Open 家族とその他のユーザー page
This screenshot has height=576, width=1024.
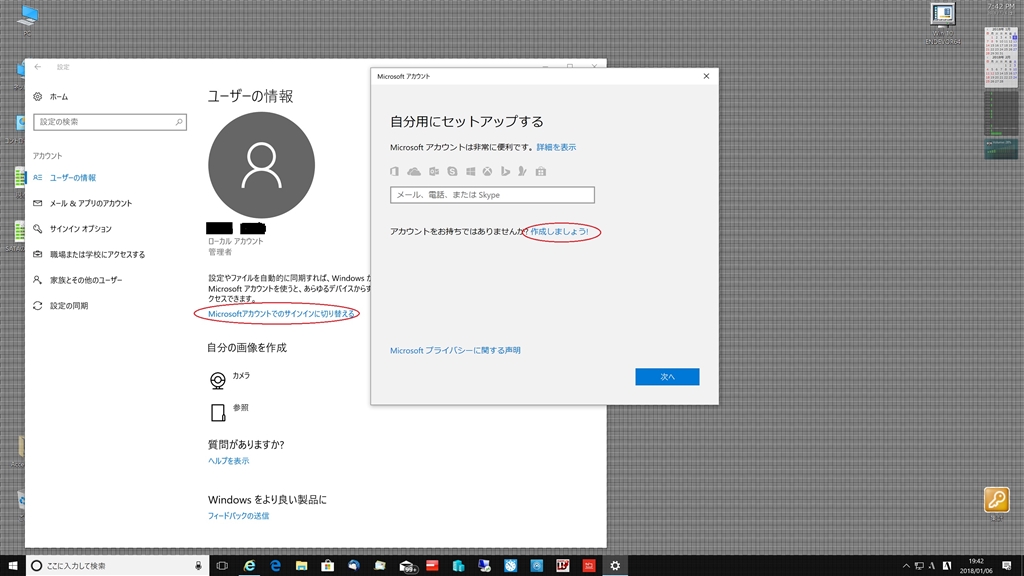(86, 280)
